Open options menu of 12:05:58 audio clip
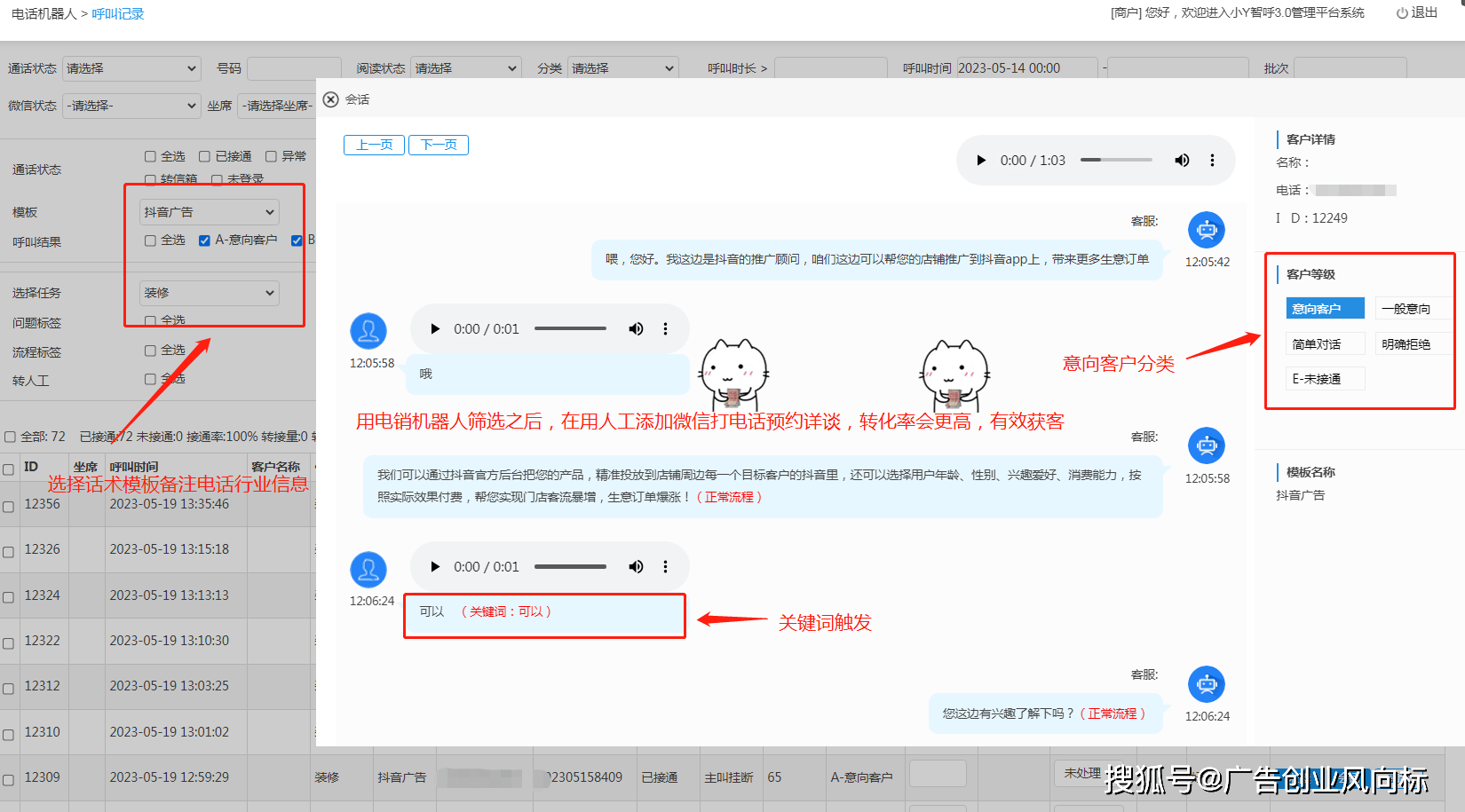The width and height of the screenshot is (1465, 812). pyautogui.click(x=665, y=329)
